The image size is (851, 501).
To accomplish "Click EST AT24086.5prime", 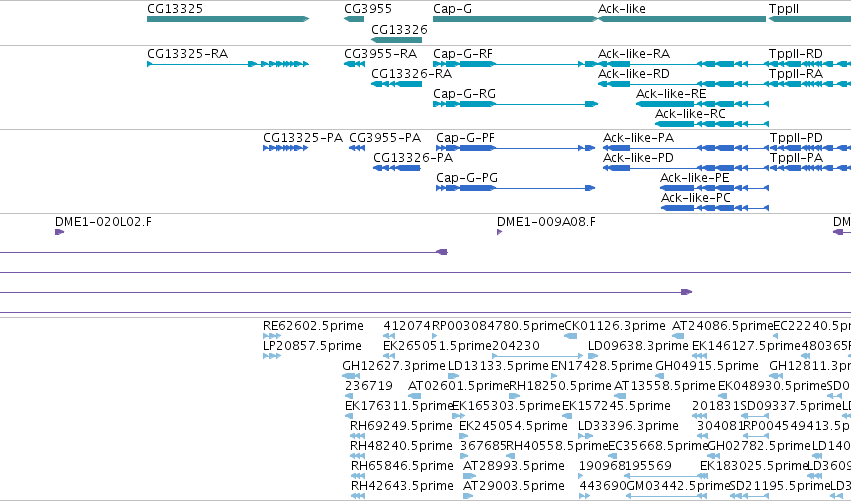I will pyautogui.click(x=678, y=337).
